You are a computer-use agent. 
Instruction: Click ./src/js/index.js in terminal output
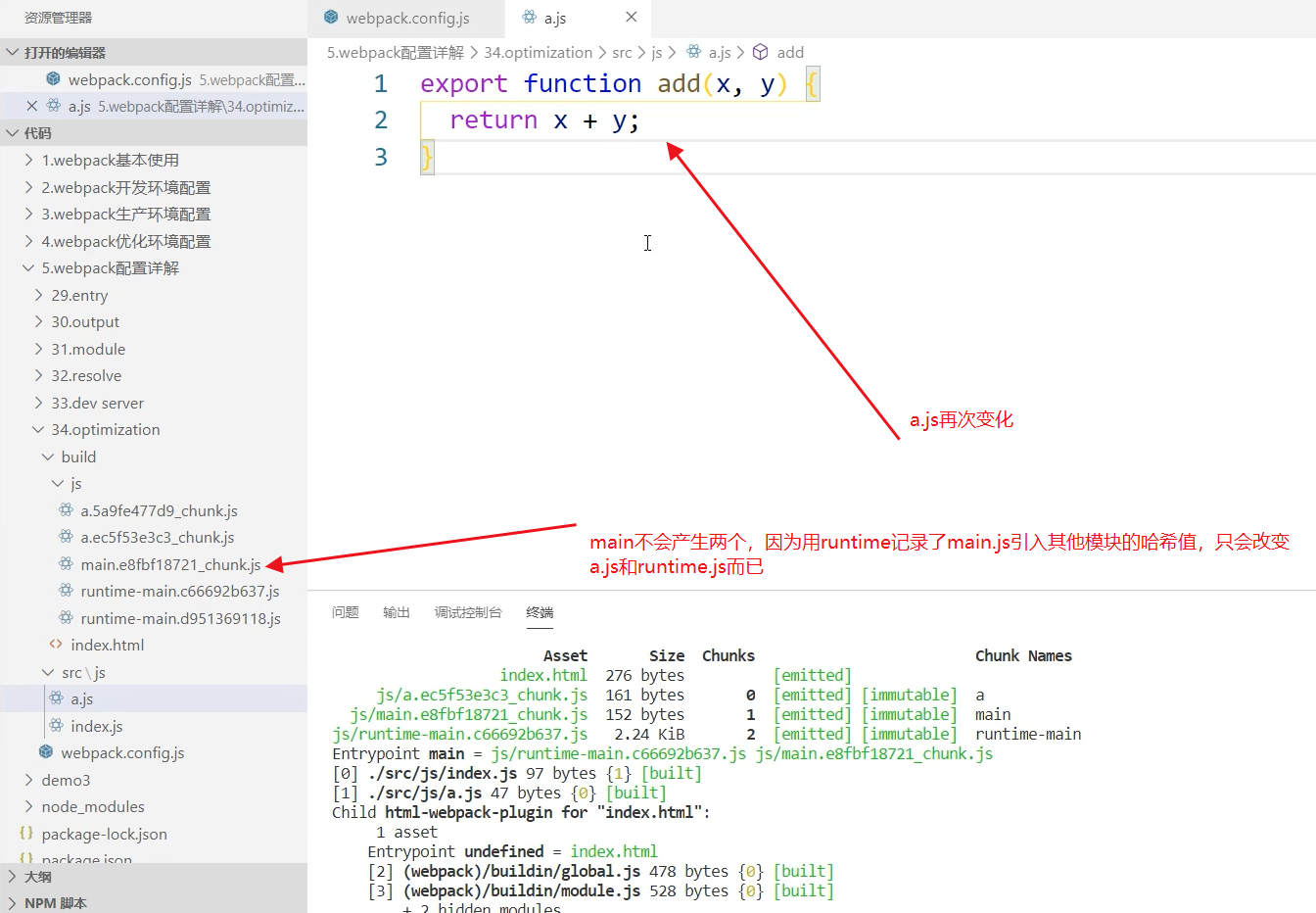(x=442, y=773)
